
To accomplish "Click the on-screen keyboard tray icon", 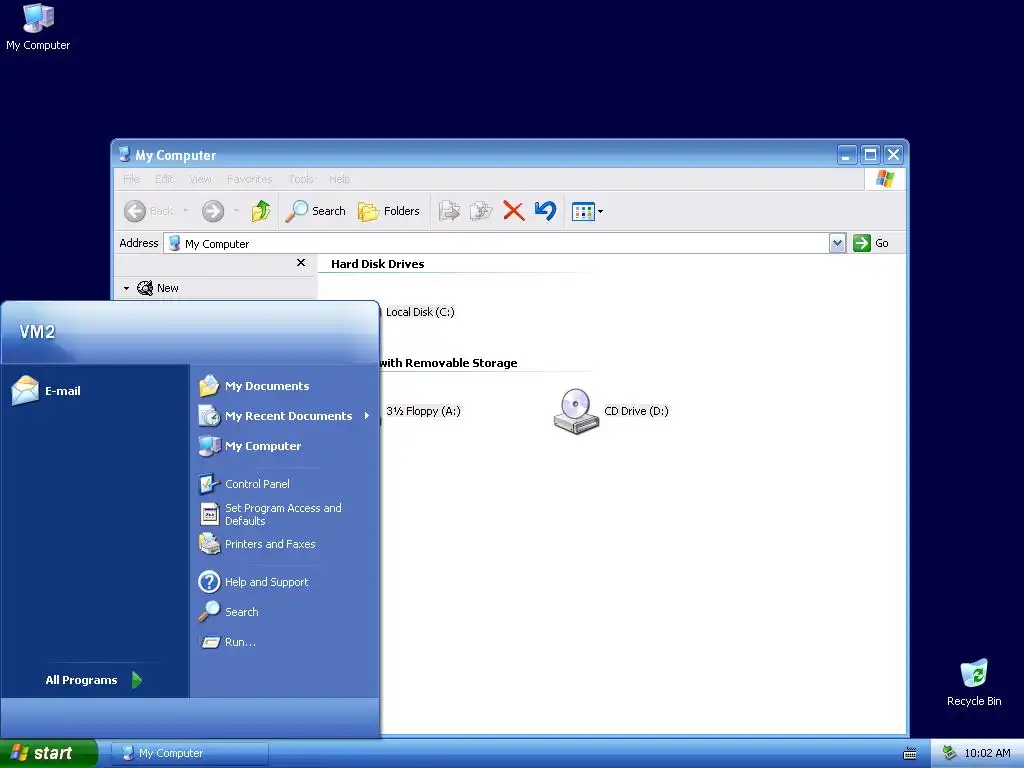I will click(x=909, y=754).
